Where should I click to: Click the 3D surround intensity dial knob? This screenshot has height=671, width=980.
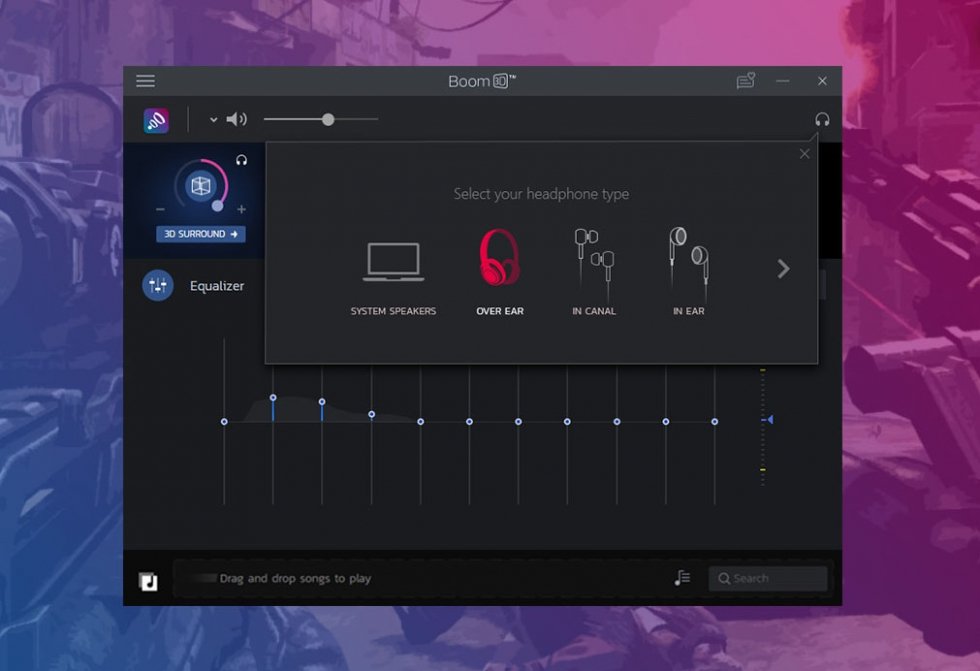pos(218,205)
